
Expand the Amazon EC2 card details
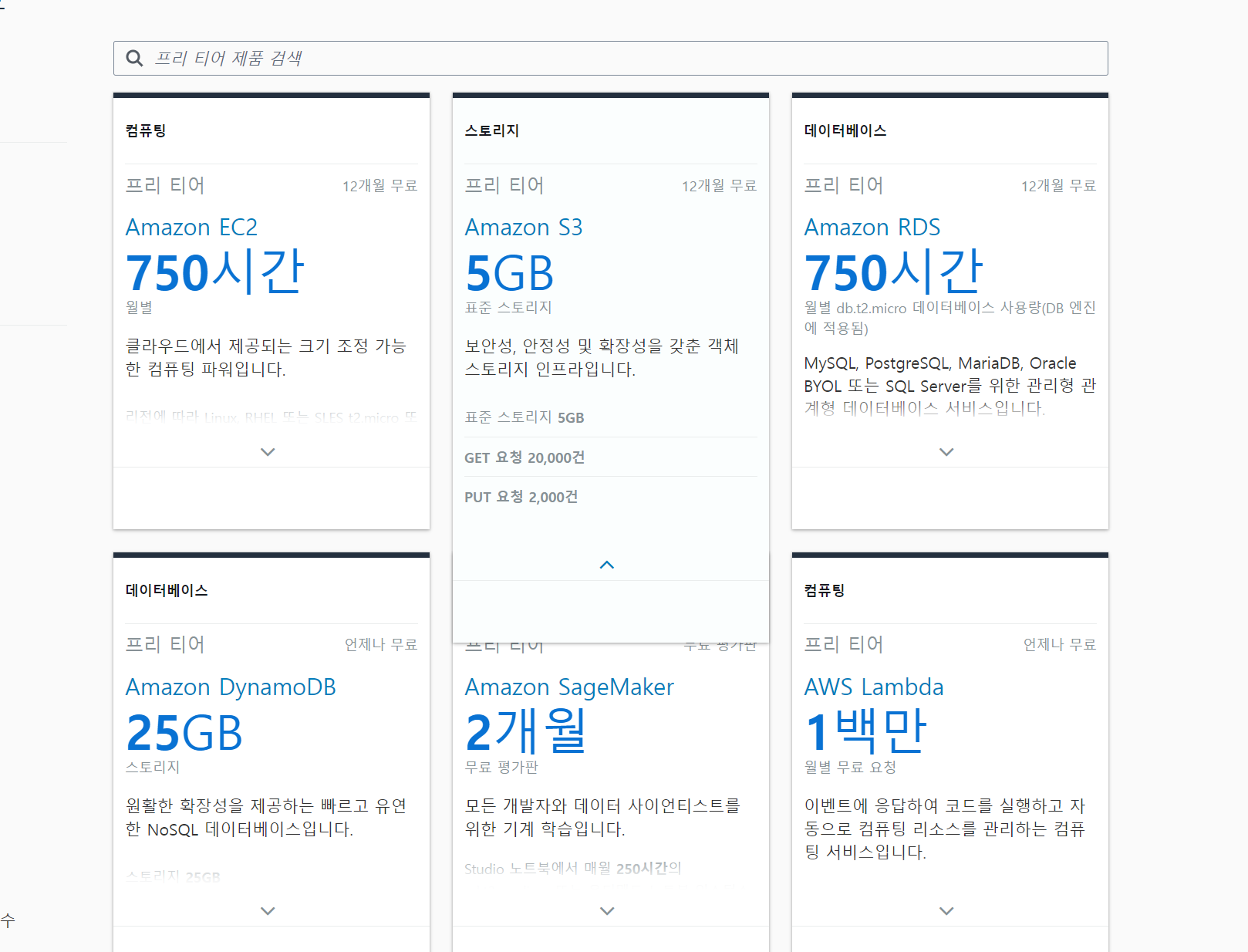[268, 452]
